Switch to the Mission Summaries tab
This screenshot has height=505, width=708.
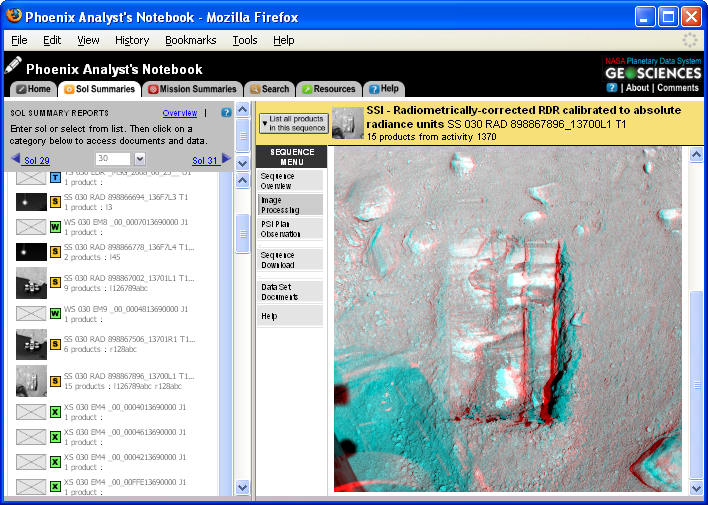(192, 89)
